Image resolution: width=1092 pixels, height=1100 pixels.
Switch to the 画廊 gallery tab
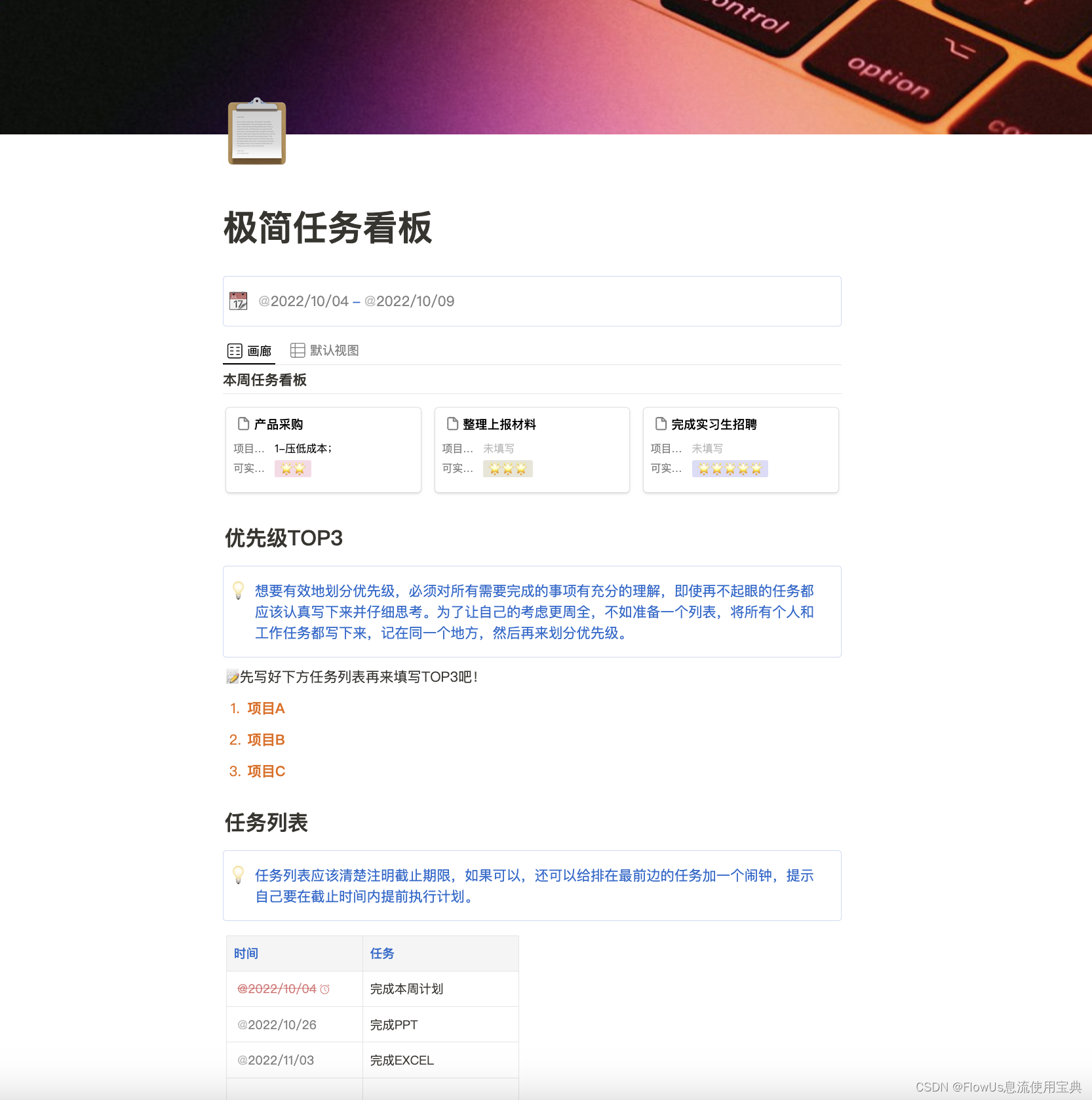[249, 351]
